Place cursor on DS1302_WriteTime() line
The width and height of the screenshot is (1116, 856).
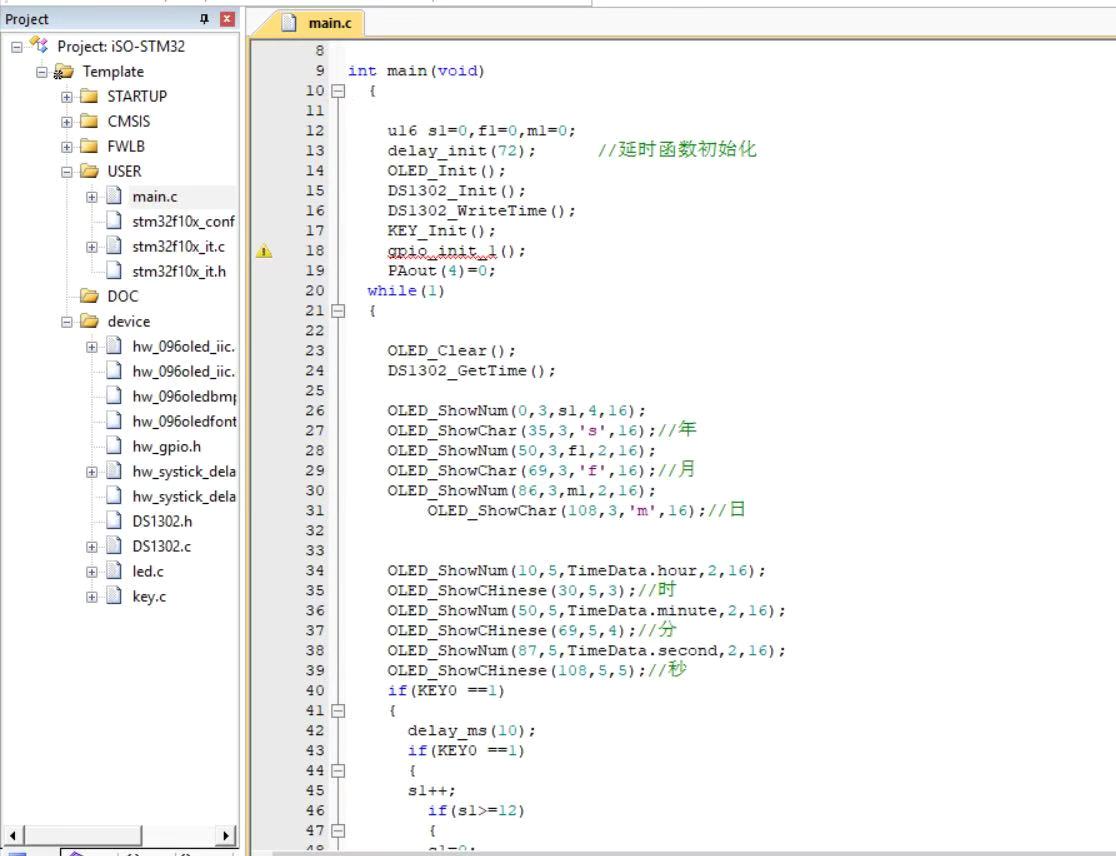click(x=481, y=211)
